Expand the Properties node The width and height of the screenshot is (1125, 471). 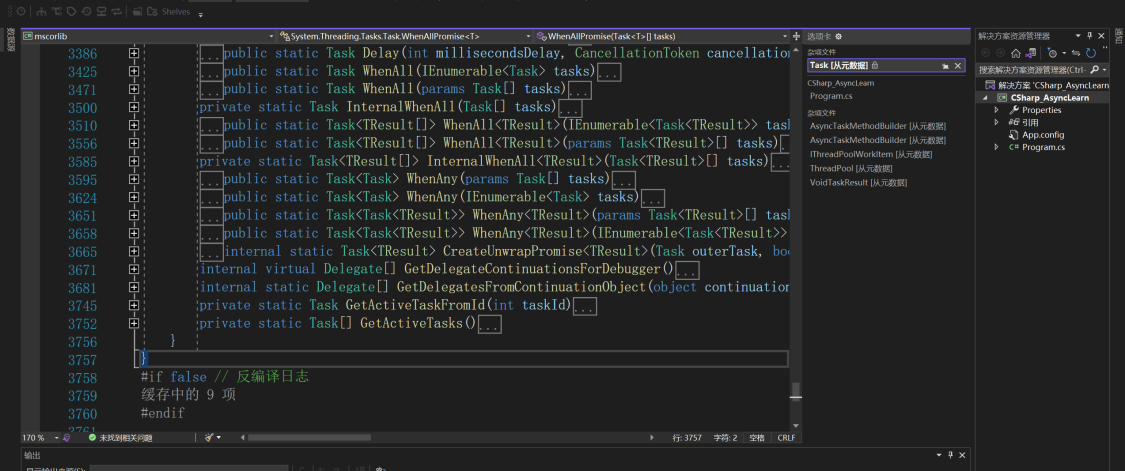tap(997, 110)
